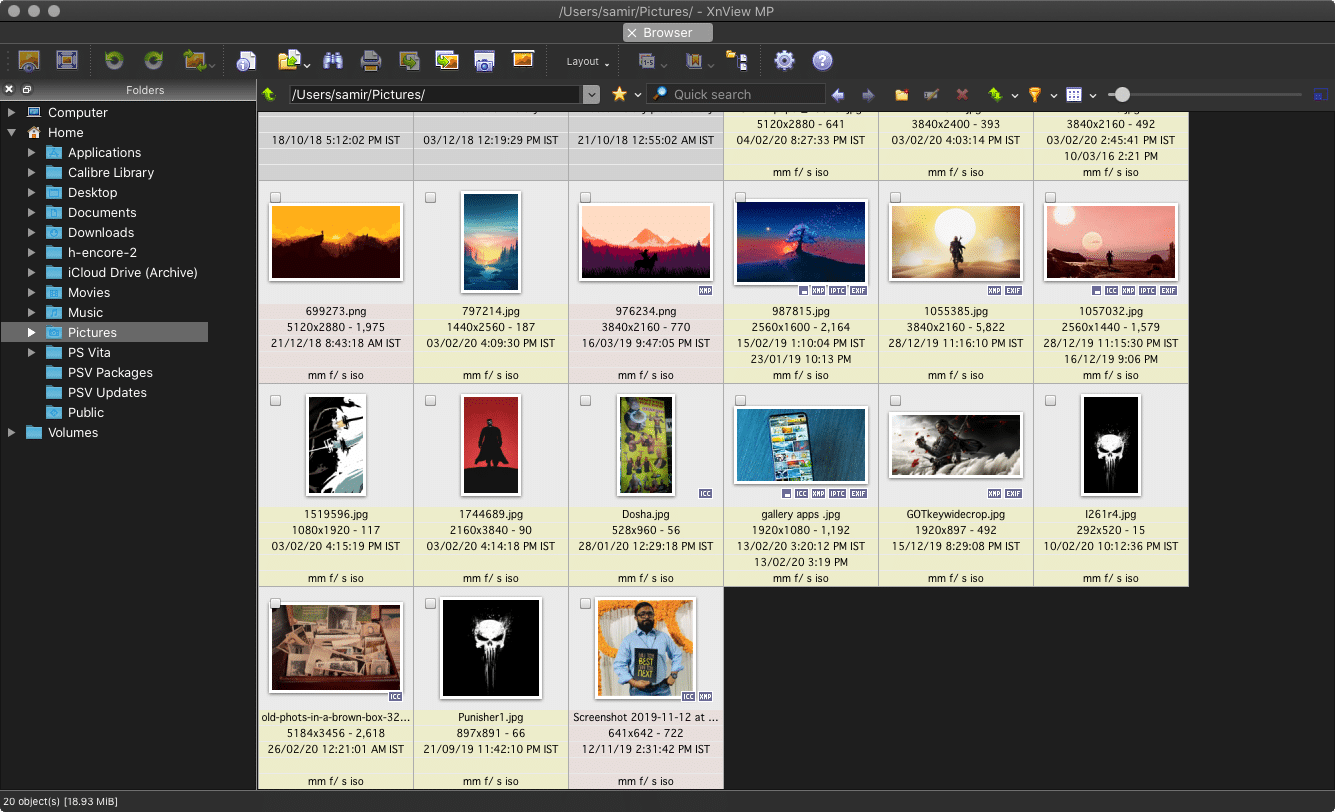
Task: Rotate image counter-clockwise with left rotate icon
Action: [x=114, y=61]
